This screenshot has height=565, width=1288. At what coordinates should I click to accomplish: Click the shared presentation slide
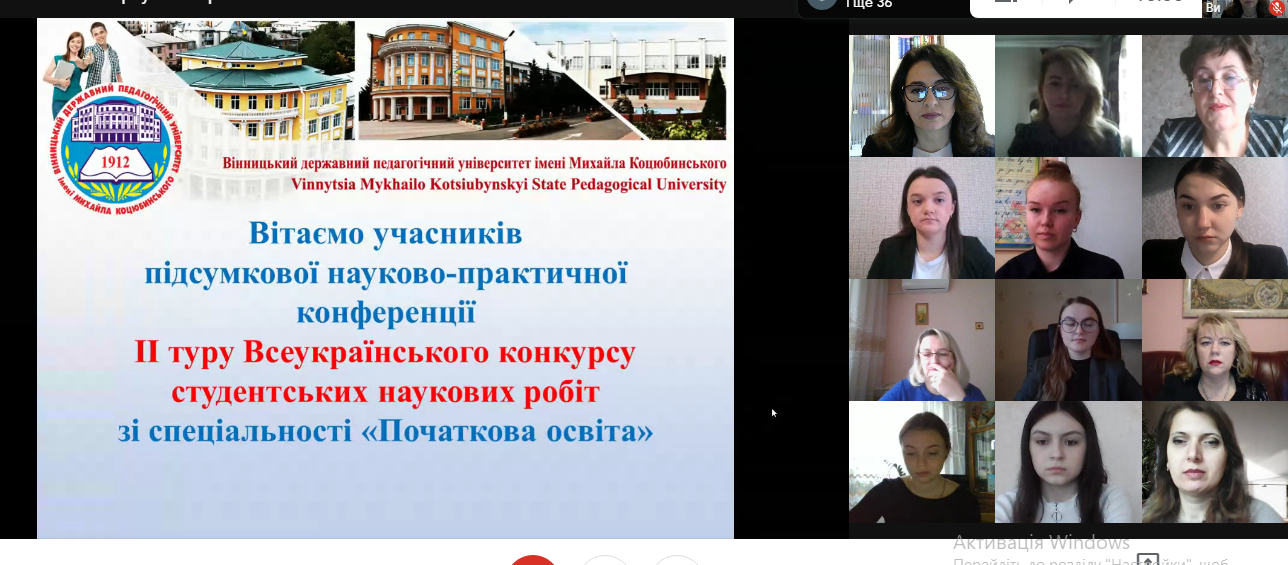point(385,330)
